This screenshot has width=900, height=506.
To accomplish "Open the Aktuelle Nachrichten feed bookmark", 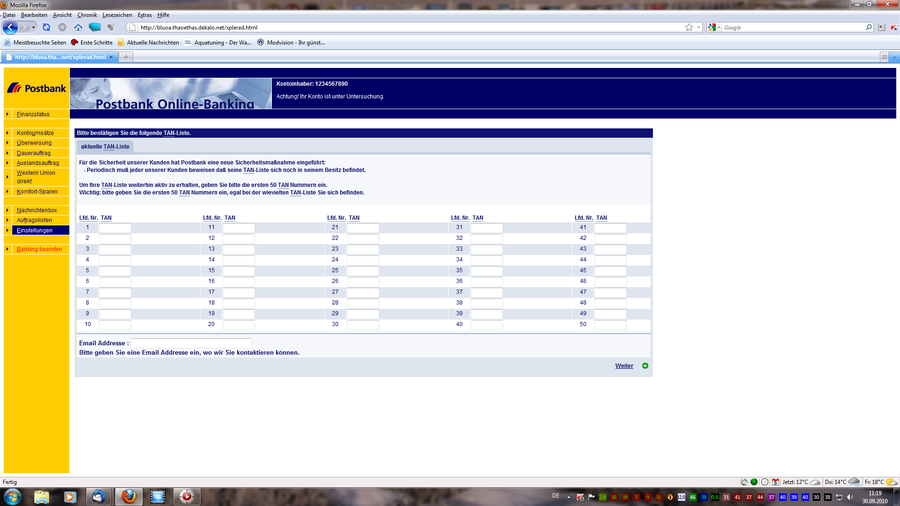I will [x=148, y=42].
